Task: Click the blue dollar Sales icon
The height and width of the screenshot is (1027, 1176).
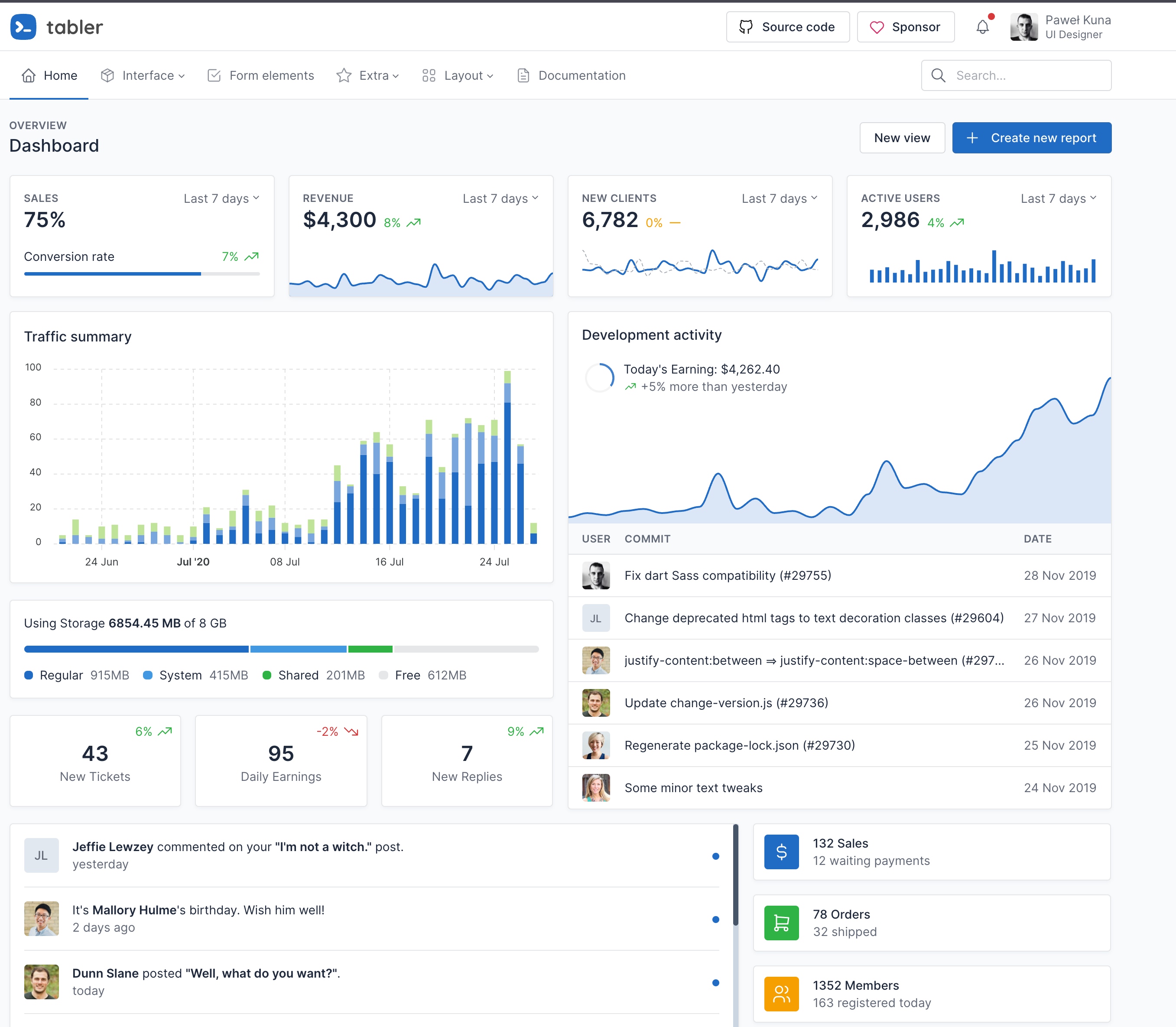Action: pos(781,851)
